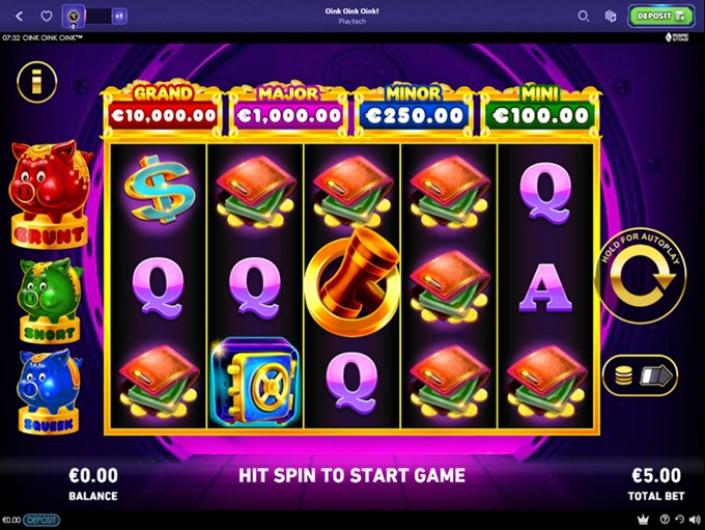Click the green Deposit button at top
The height and width of the screenshot is (530, 705).
click(x=661, y=16)
